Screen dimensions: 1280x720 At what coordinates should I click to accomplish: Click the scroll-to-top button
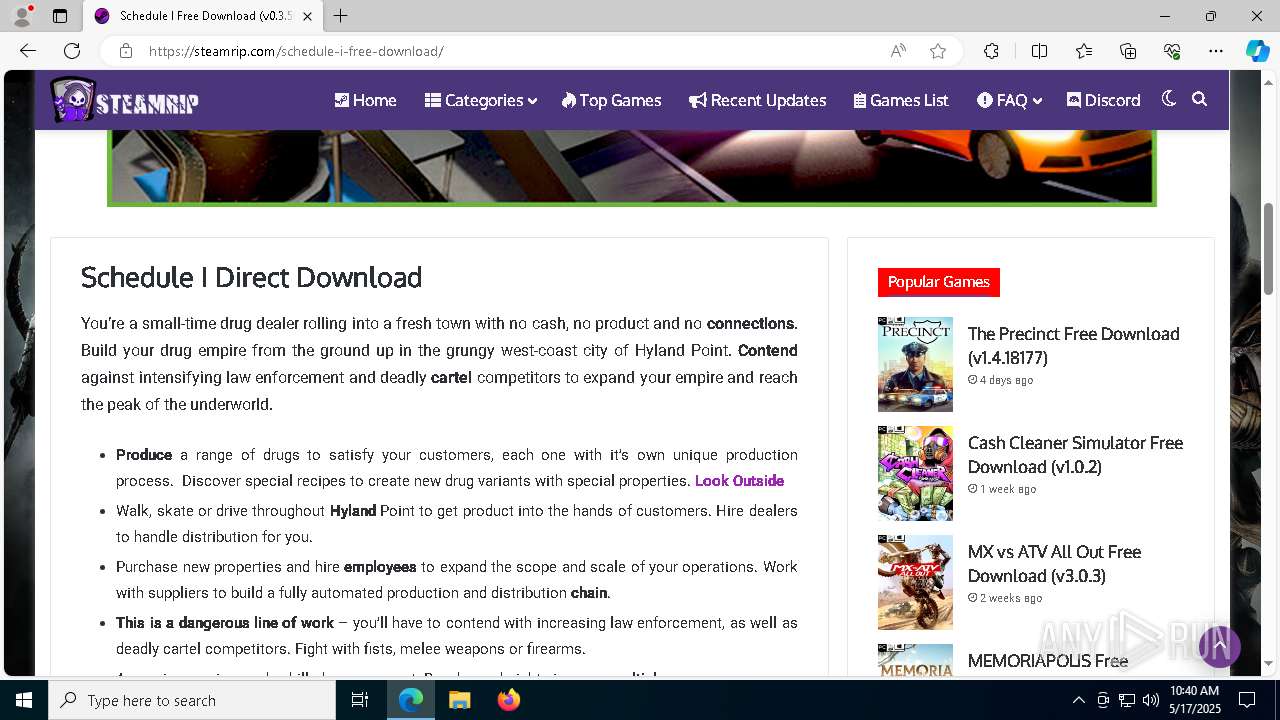click(1220, 647)
